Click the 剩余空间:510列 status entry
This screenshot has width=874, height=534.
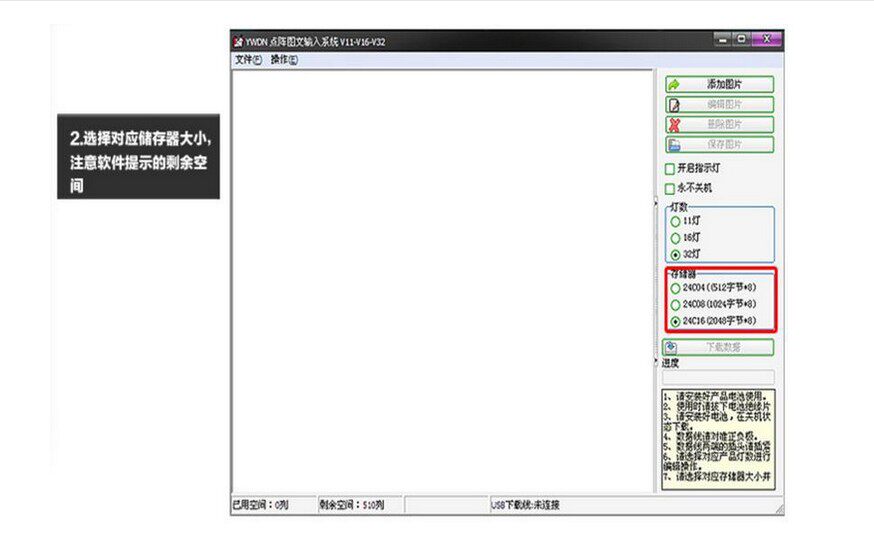tap(360, 505)
